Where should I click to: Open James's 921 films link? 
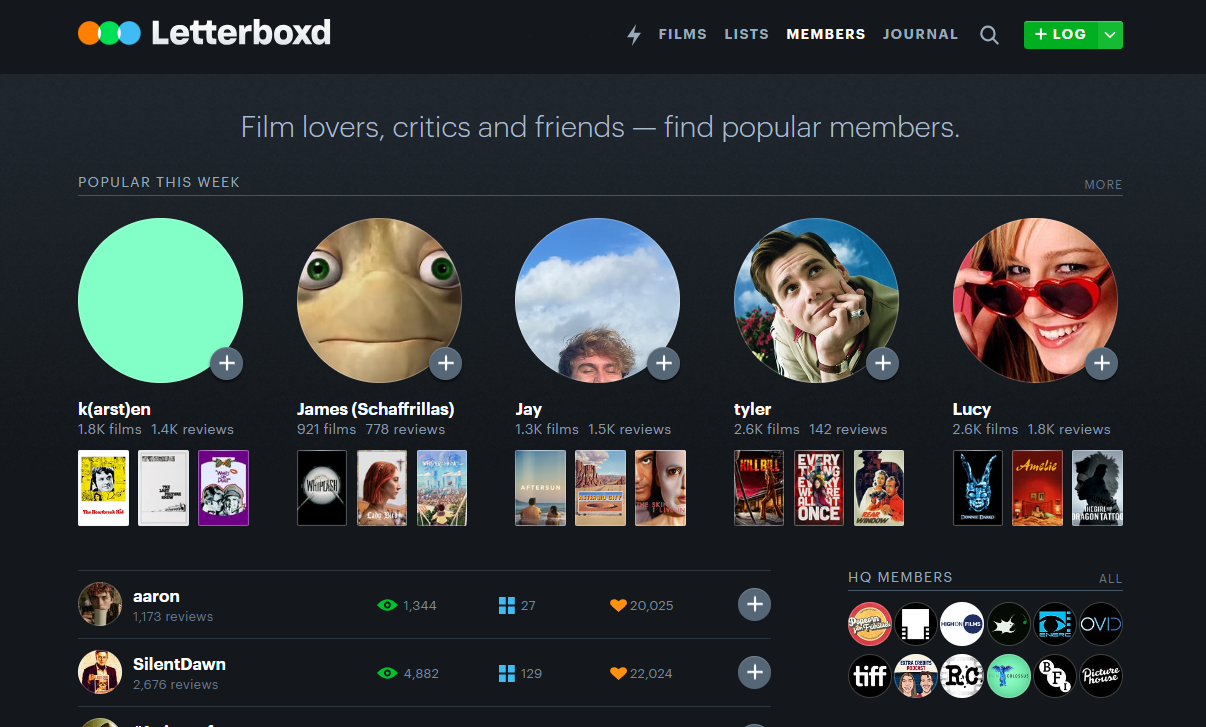coord(326,429)
